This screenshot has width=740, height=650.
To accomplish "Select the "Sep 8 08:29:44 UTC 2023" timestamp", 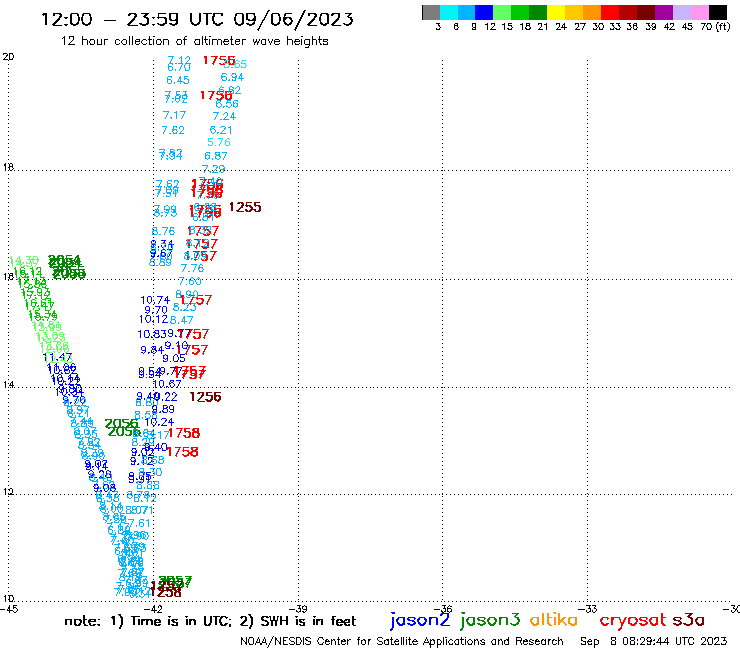I will point(653,641).
